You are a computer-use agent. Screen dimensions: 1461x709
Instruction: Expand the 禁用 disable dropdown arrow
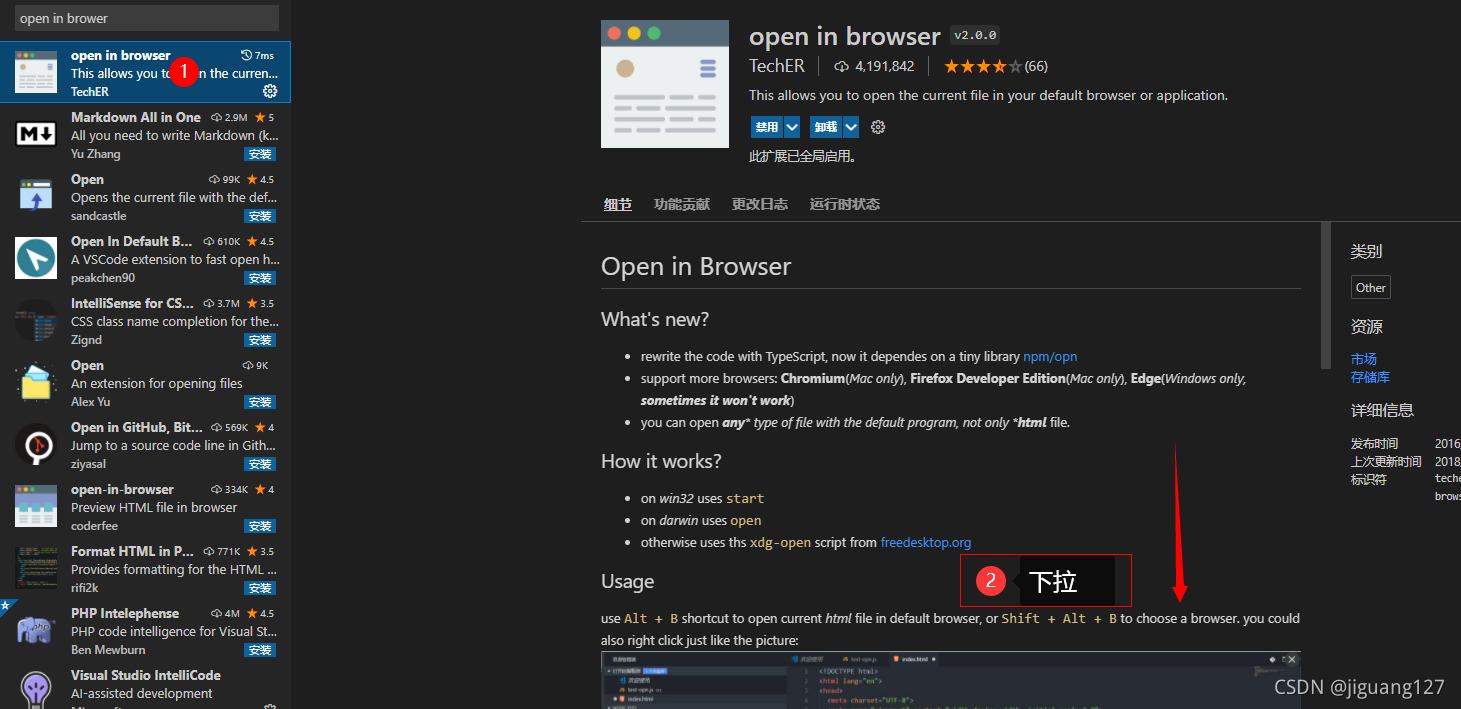click(x=792, y=127)
